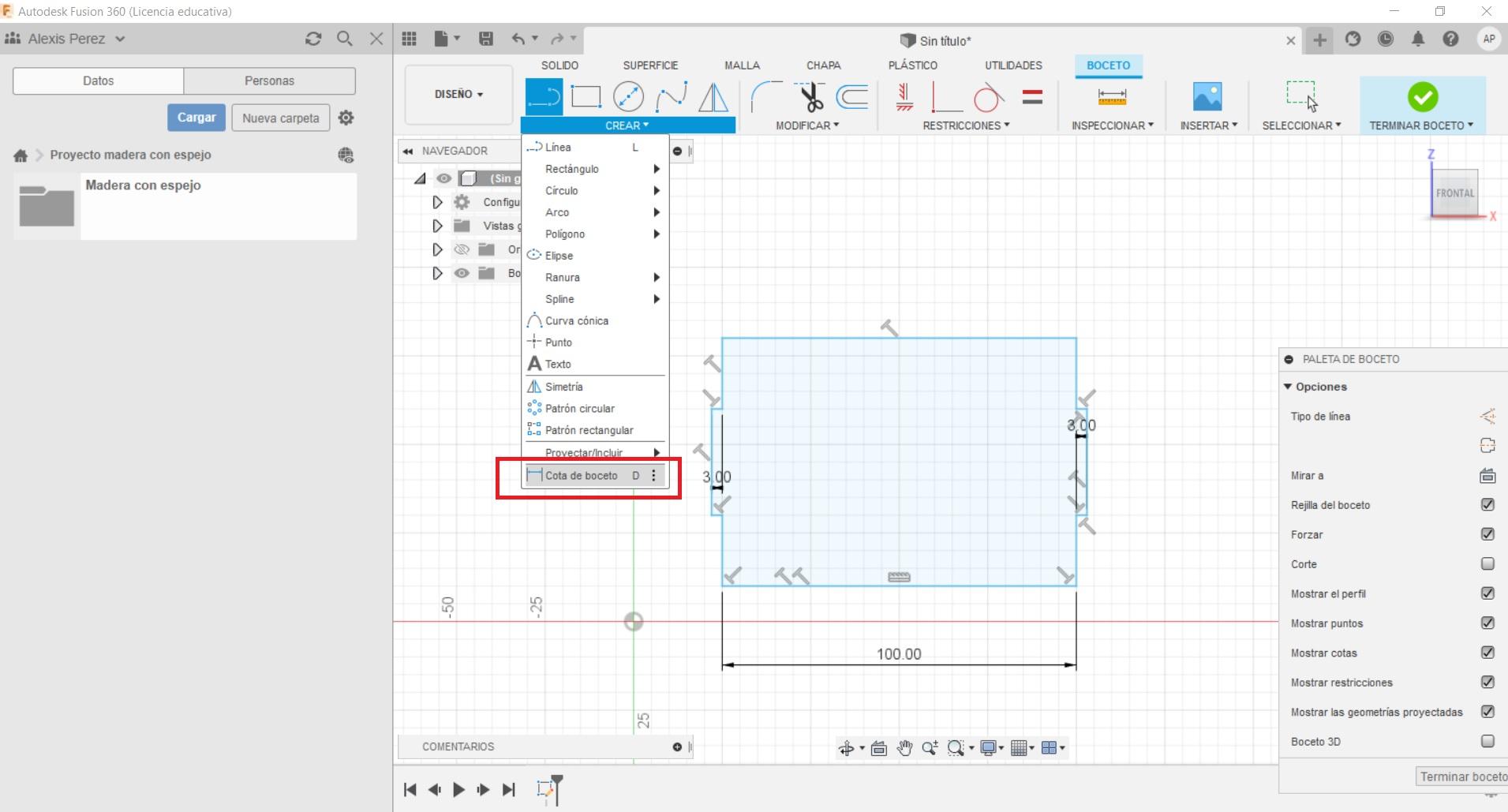
Task: Toggle Mostrar las geometrías proyectadas checkbox
Action: coord(1487,712)
